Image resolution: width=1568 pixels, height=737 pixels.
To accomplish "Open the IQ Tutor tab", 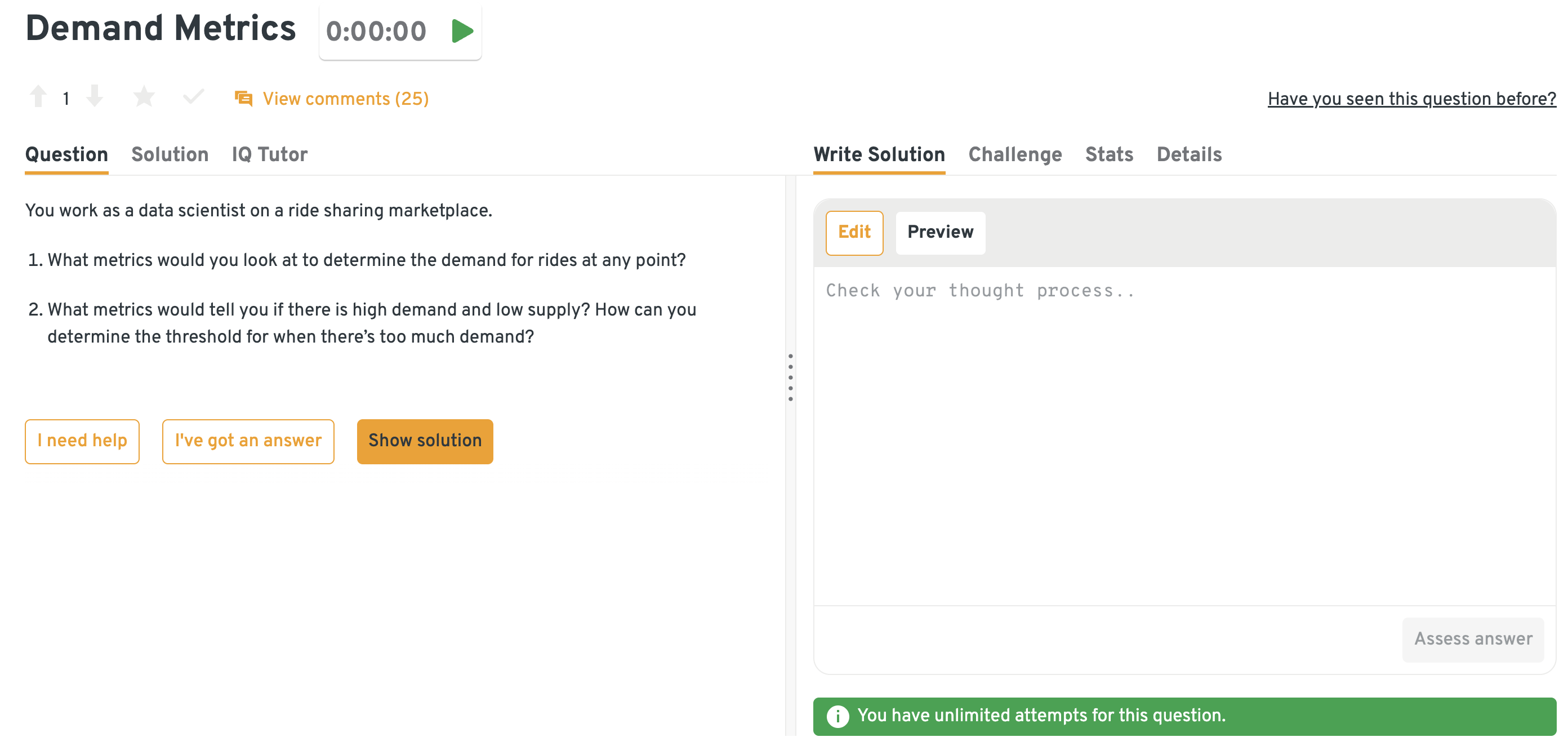I will click(x=269, y=155).
